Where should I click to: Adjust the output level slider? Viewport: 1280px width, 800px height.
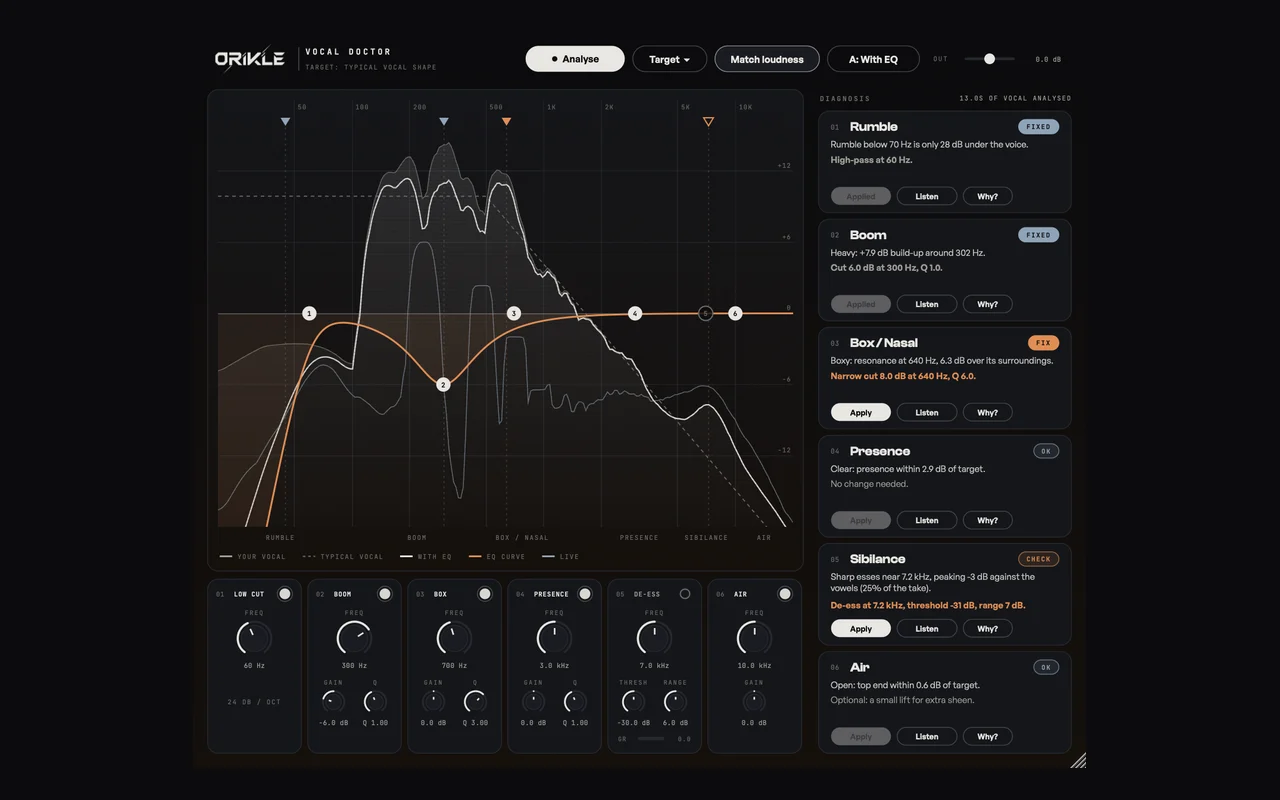(x=989, y=59)
